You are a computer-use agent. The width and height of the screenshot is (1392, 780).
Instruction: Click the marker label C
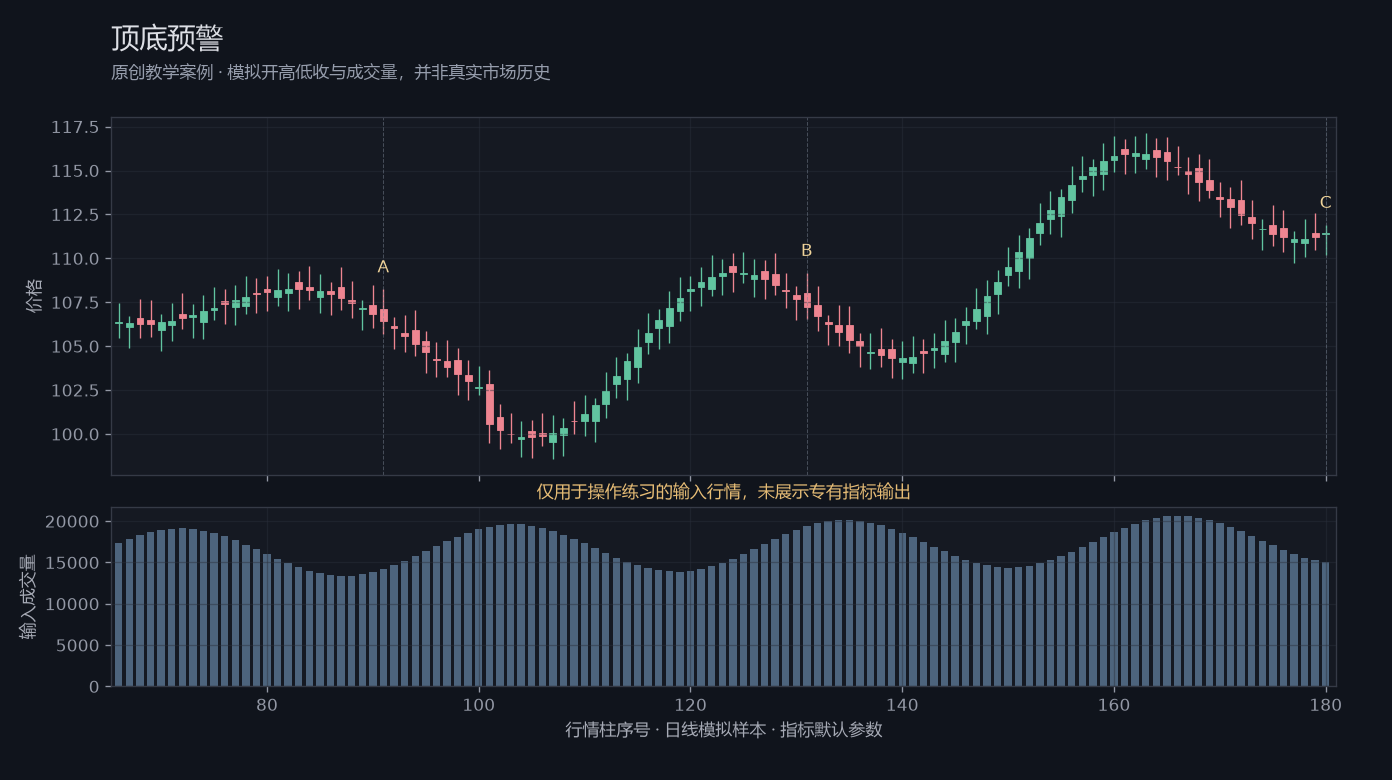1326,203
